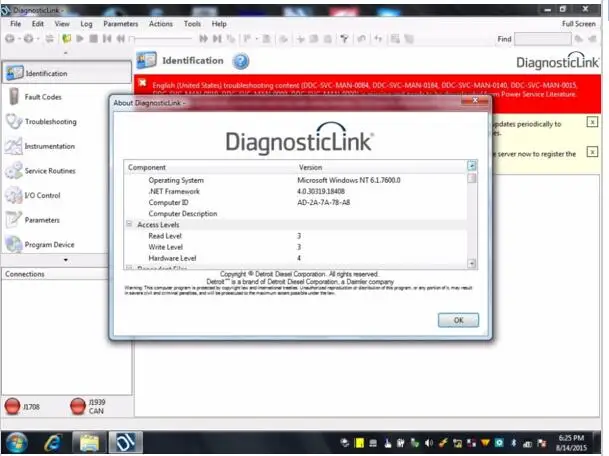Click the rewind log toolbar button
Screen dimensions: 609x456
pyautogui.click(x=121, y=38)
